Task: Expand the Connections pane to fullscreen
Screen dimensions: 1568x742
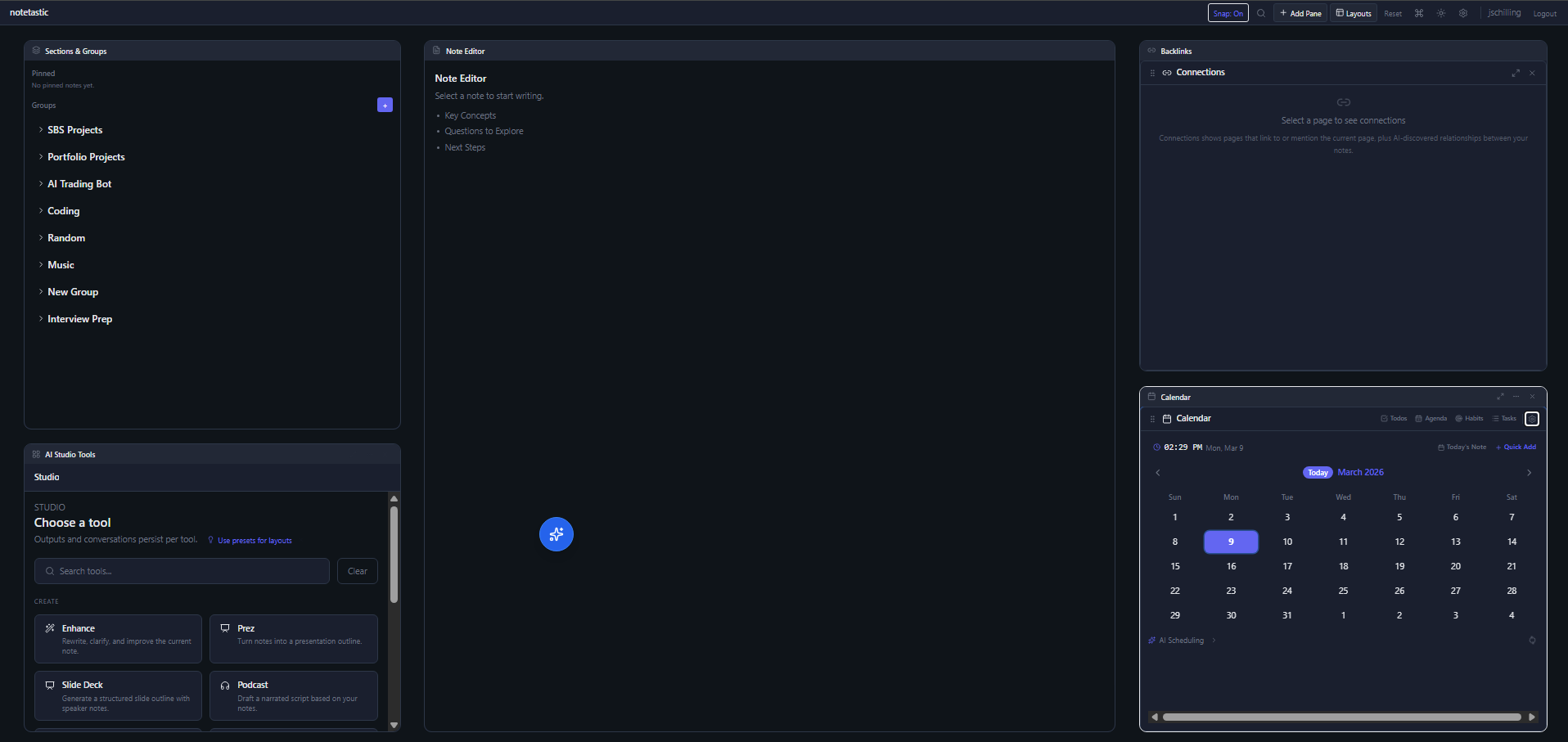Action: (x=1516, y=73)
